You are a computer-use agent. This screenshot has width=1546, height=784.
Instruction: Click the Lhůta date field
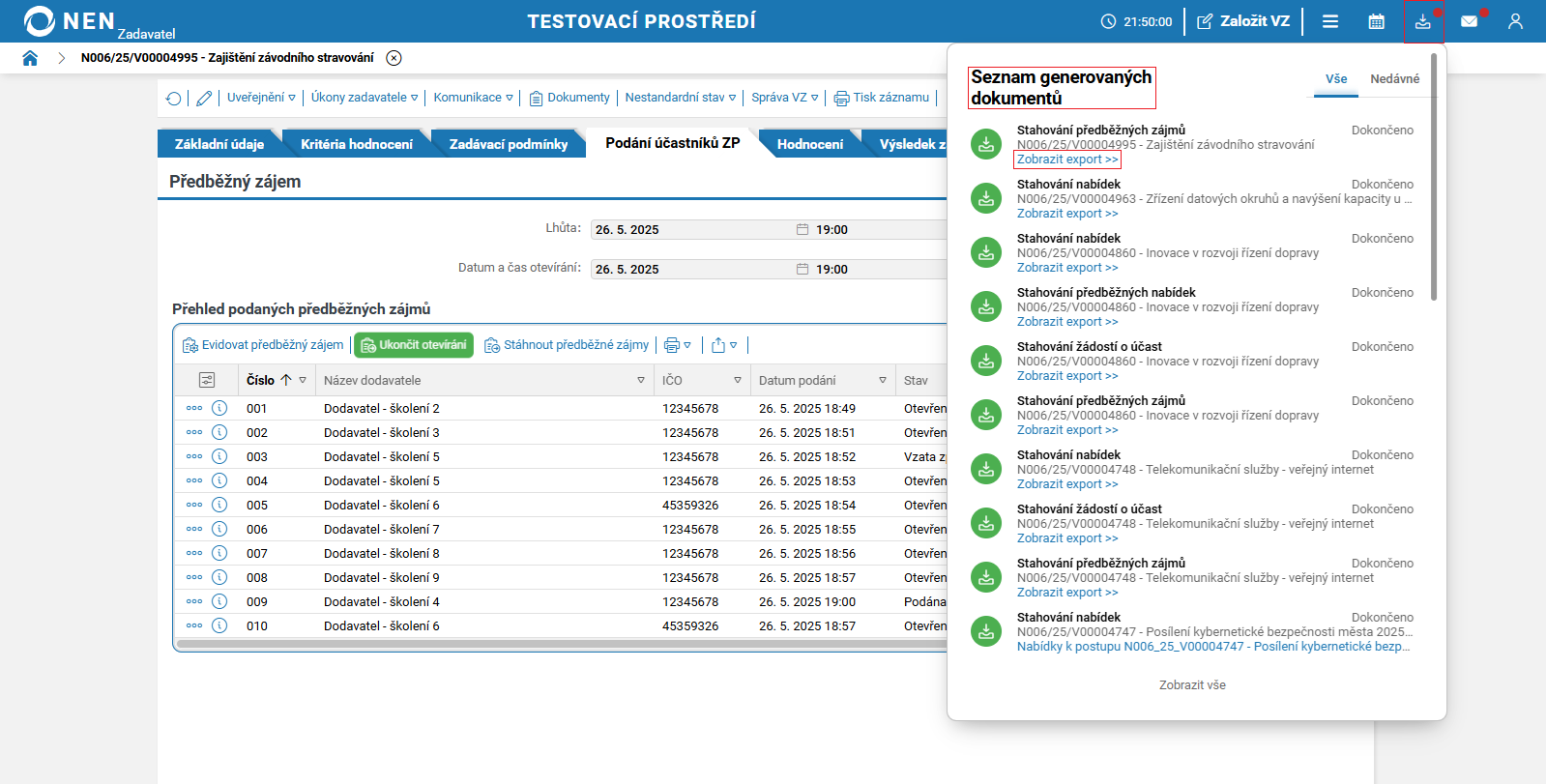pos(691,230)
